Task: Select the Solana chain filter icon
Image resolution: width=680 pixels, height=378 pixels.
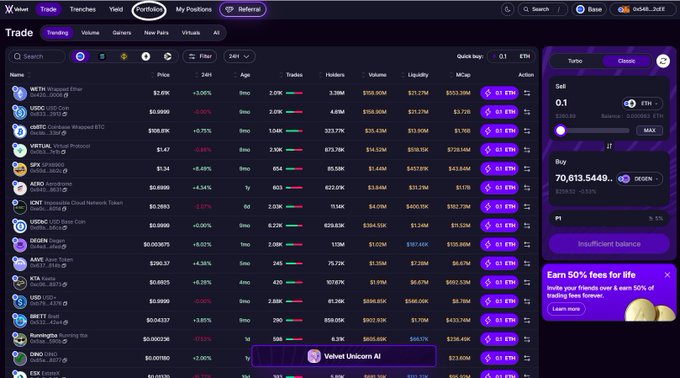Action: (x=102, y=56)
